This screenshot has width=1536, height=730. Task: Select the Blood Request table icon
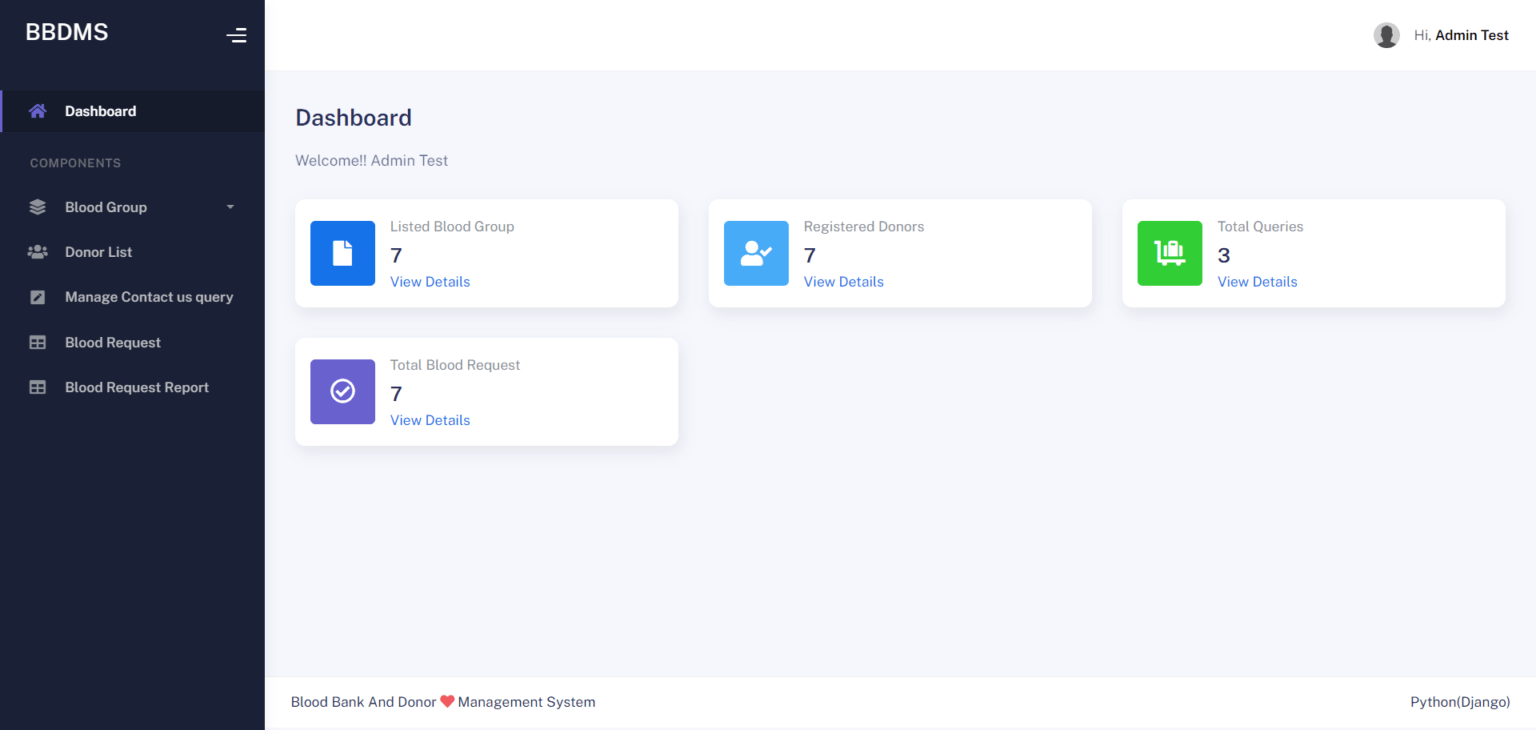(37, 342)
